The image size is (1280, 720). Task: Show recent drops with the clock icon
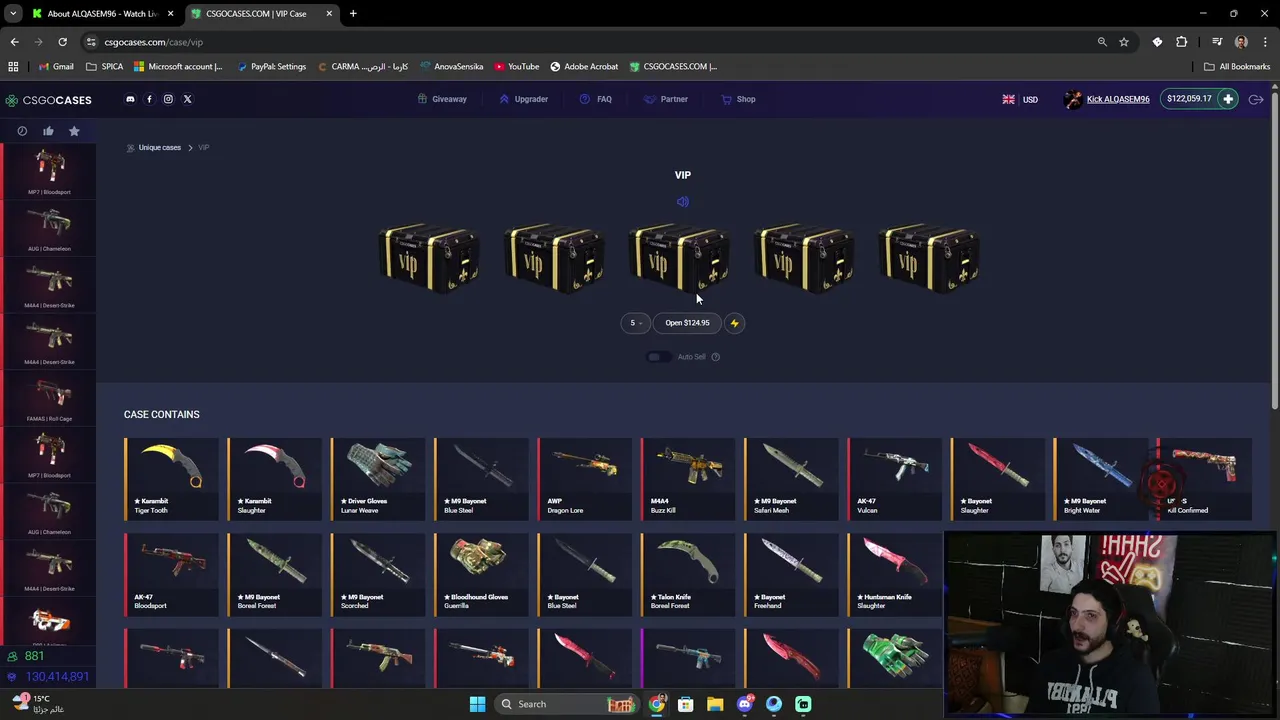(22, 131)
